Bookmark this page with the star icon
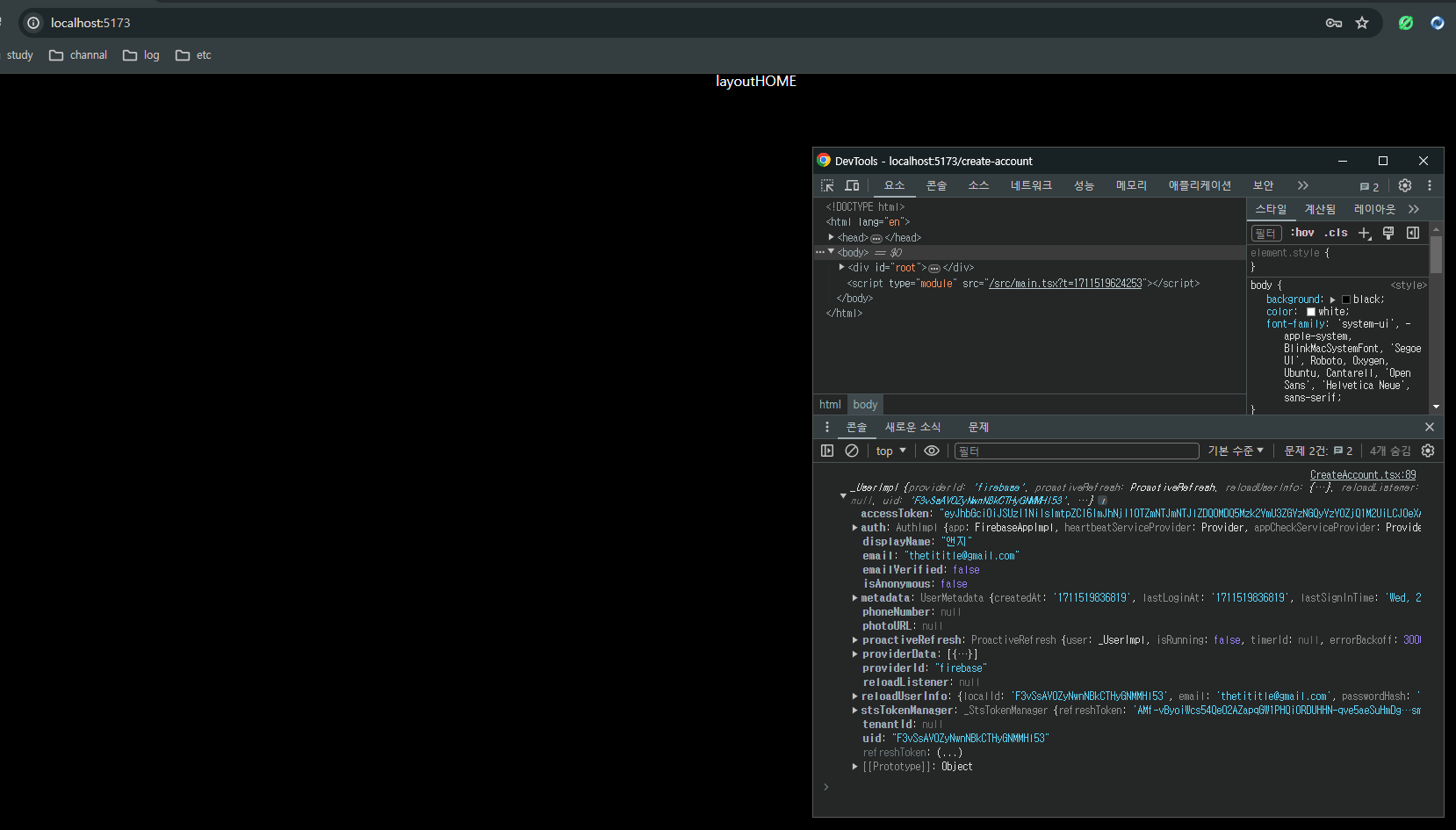 [1362, 23]
